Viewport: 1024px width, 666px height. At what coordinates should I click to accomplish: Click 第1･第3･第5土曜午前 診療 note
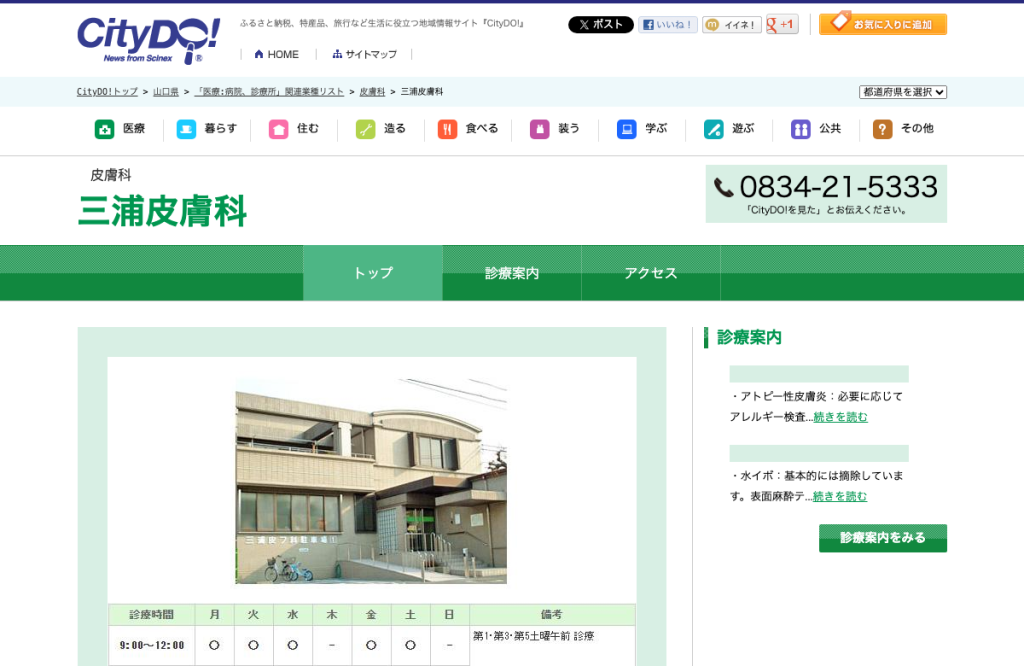point(534,636)
